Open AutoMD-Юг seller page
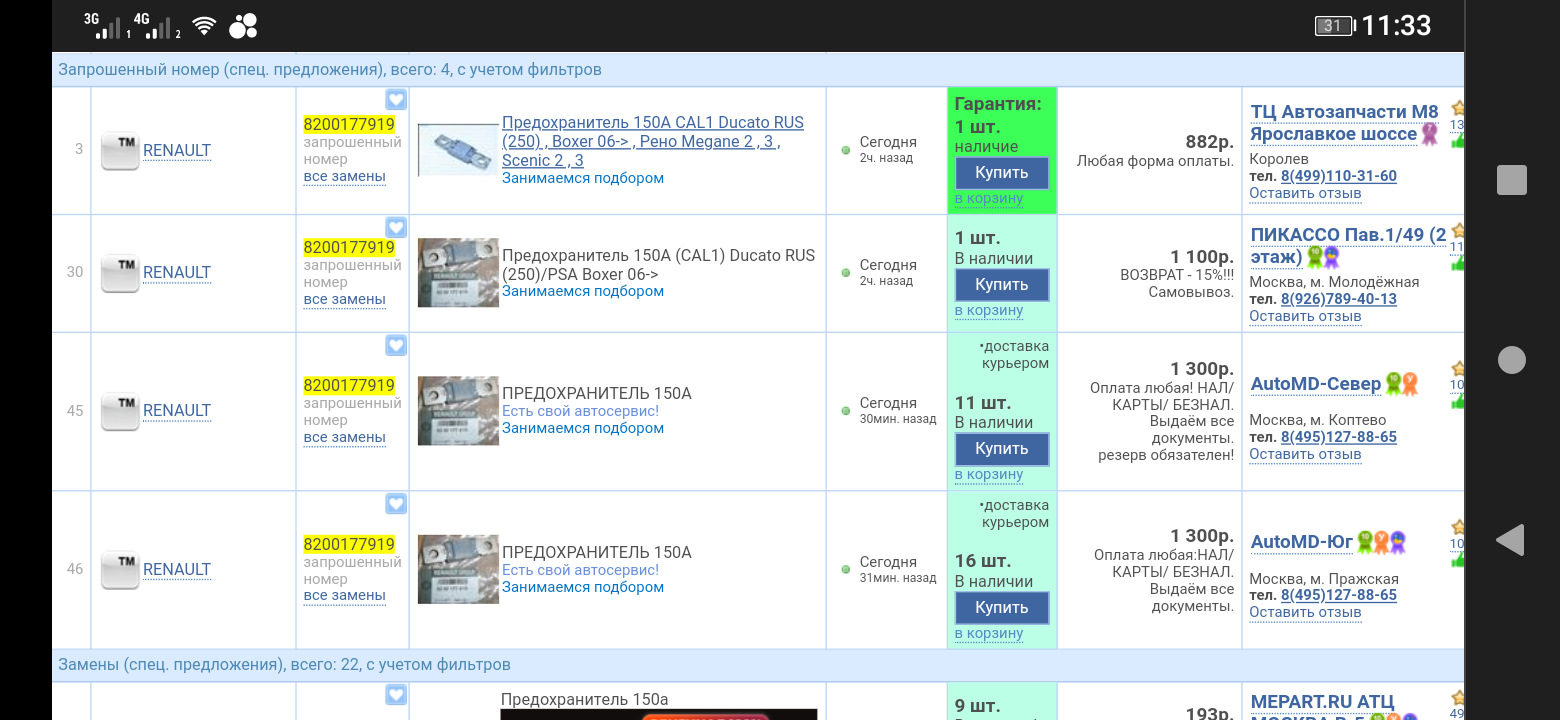This screenshot has height=720, width=1560. tap(1301, 543)
